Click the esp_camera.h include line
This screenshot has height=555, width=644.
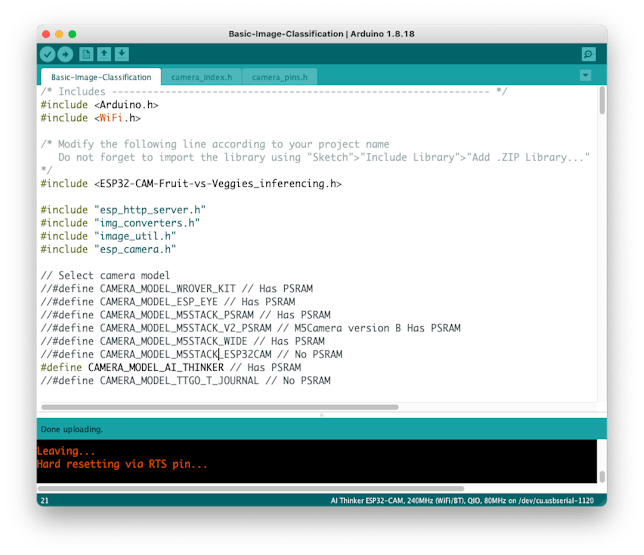click(108, 249)
